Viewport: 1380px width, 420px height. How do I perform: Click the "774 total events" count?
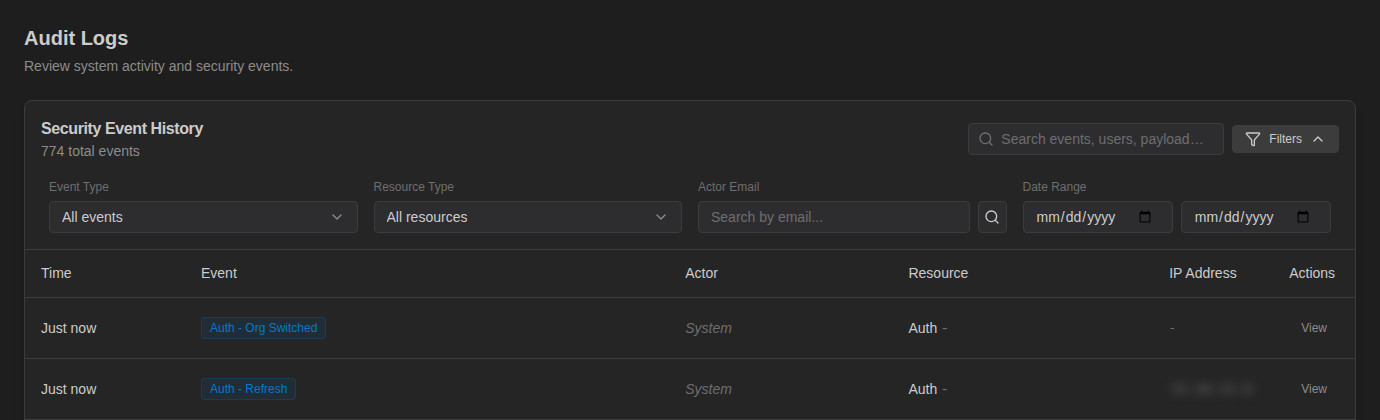coord(90,152)
